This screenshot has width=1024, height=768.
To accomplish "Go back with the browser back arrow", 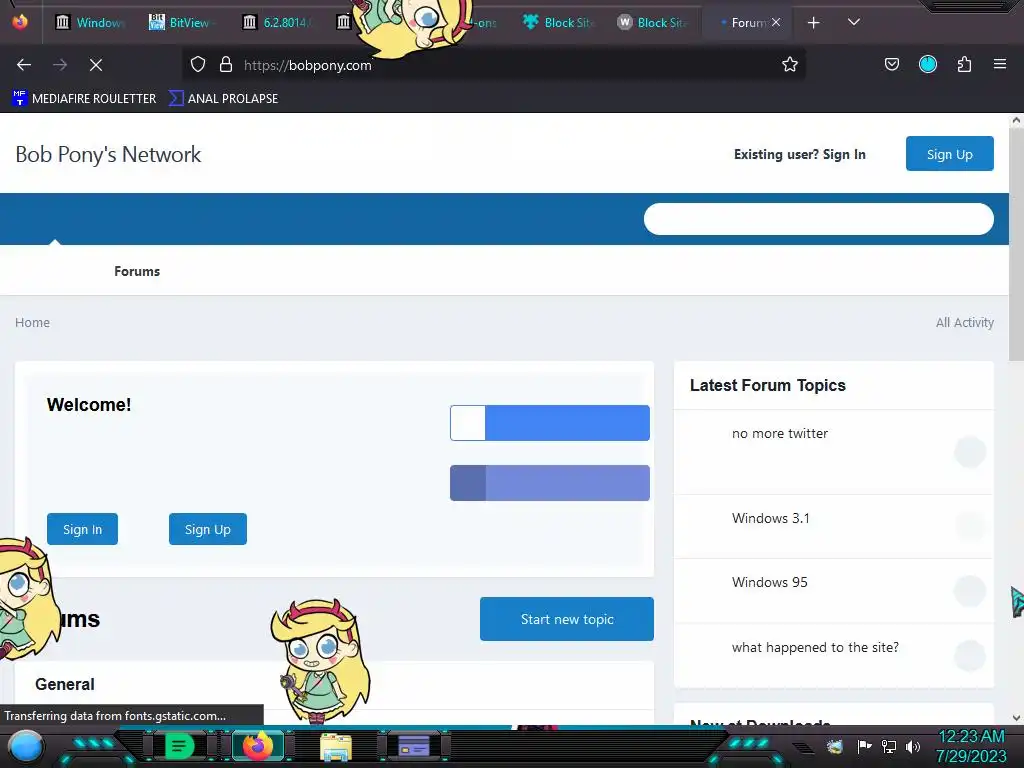I will coord(24,65).
